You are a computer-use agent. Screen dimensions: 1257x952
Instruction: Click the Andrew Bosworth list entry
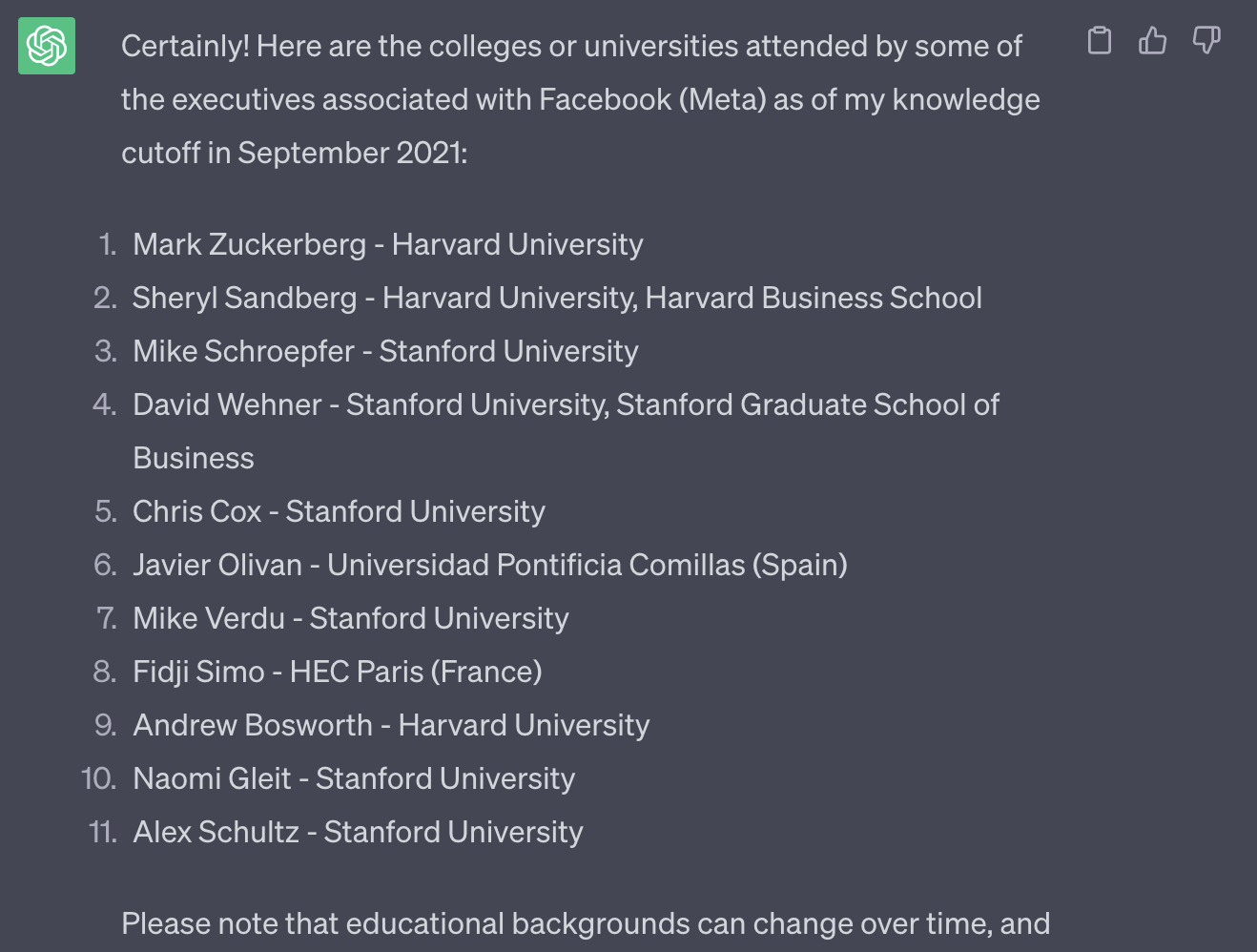point(391,725)
